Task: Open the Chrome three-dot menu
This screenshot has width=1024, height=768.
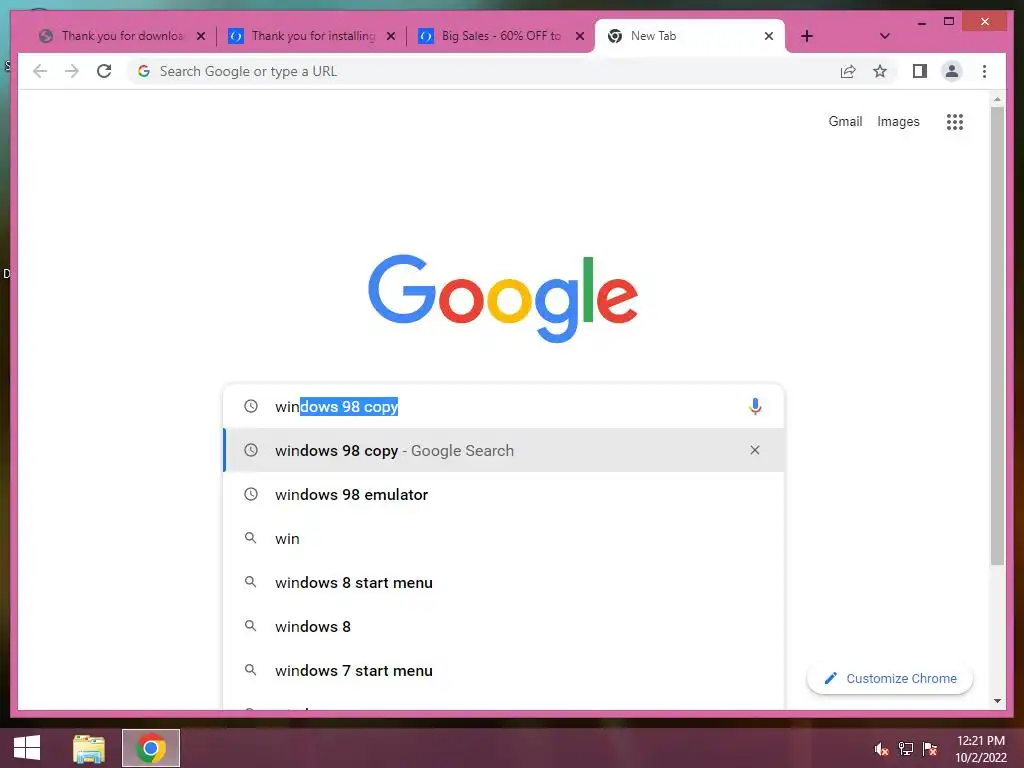Action: coord(984,71)
